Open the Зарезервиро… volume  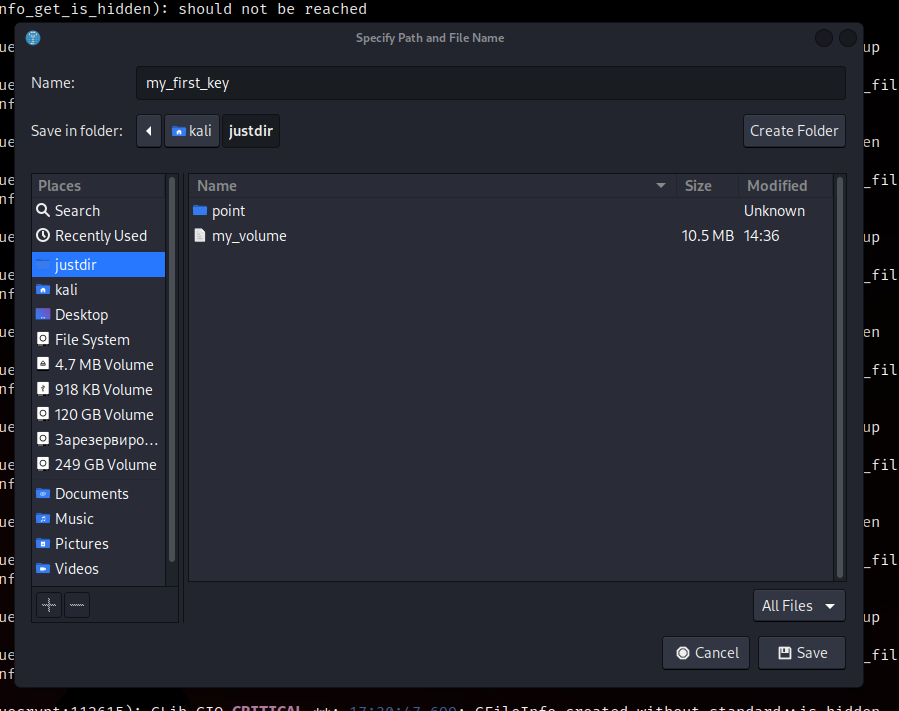coord(98,440)
